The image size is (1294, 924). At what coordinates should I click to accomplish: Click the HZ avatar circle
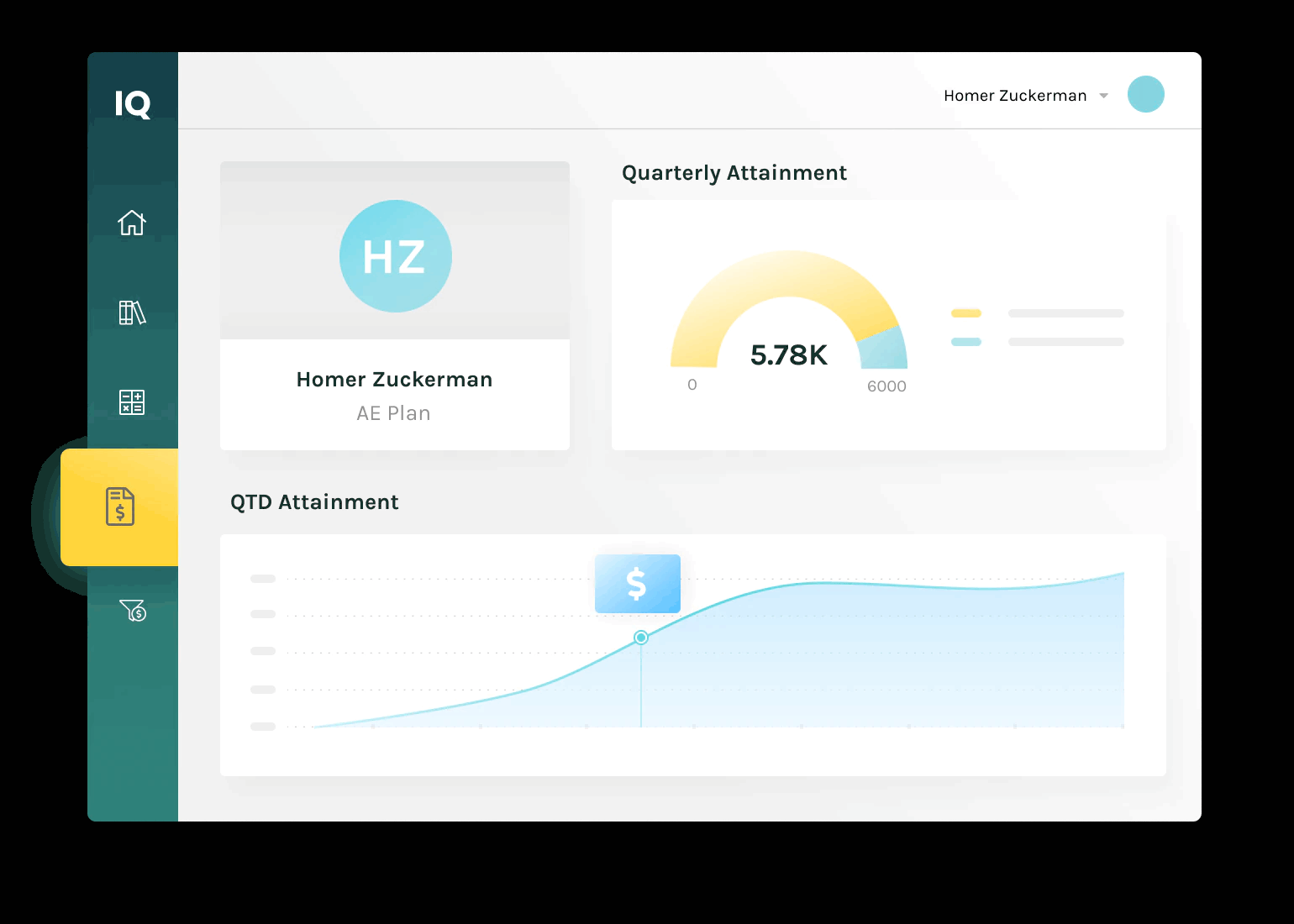tap(395, 256)
